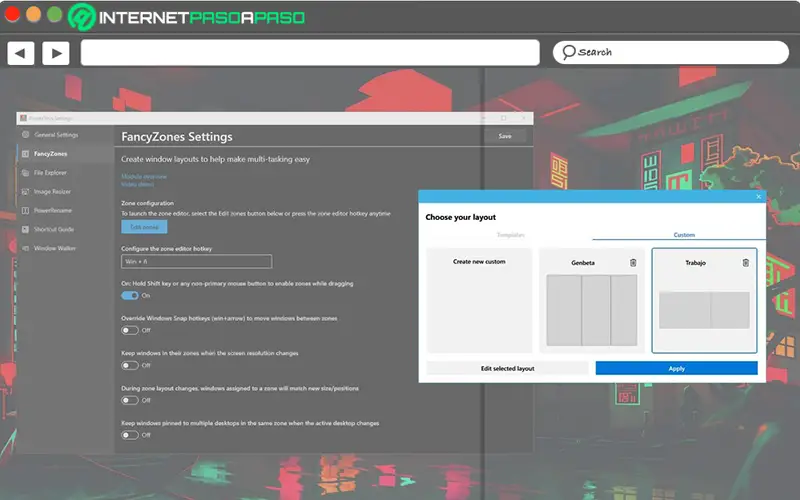Open Image Resizer settings page

pos(52,191)
